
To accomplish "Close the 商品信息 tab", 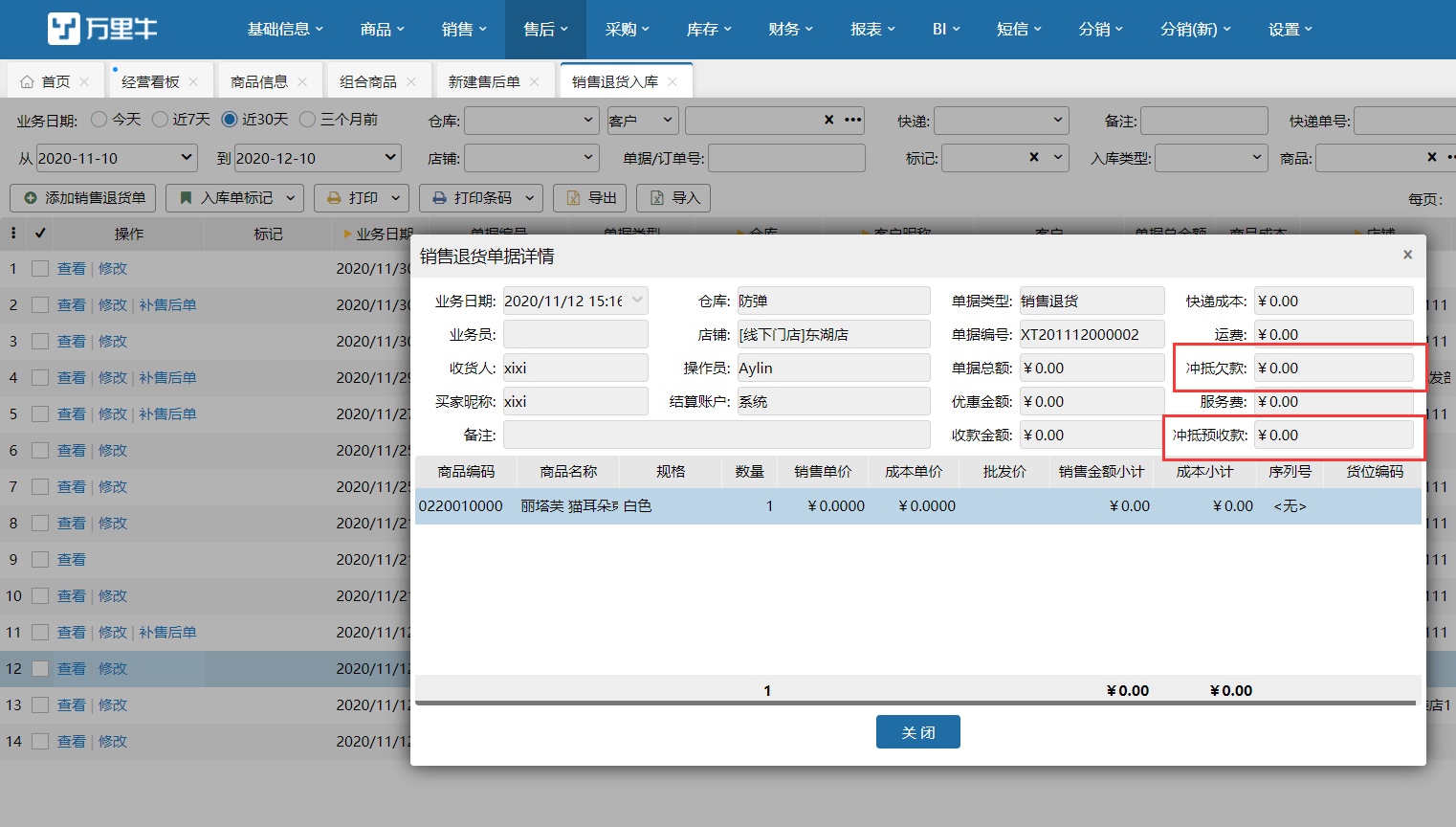I will [x=302, y=82].
